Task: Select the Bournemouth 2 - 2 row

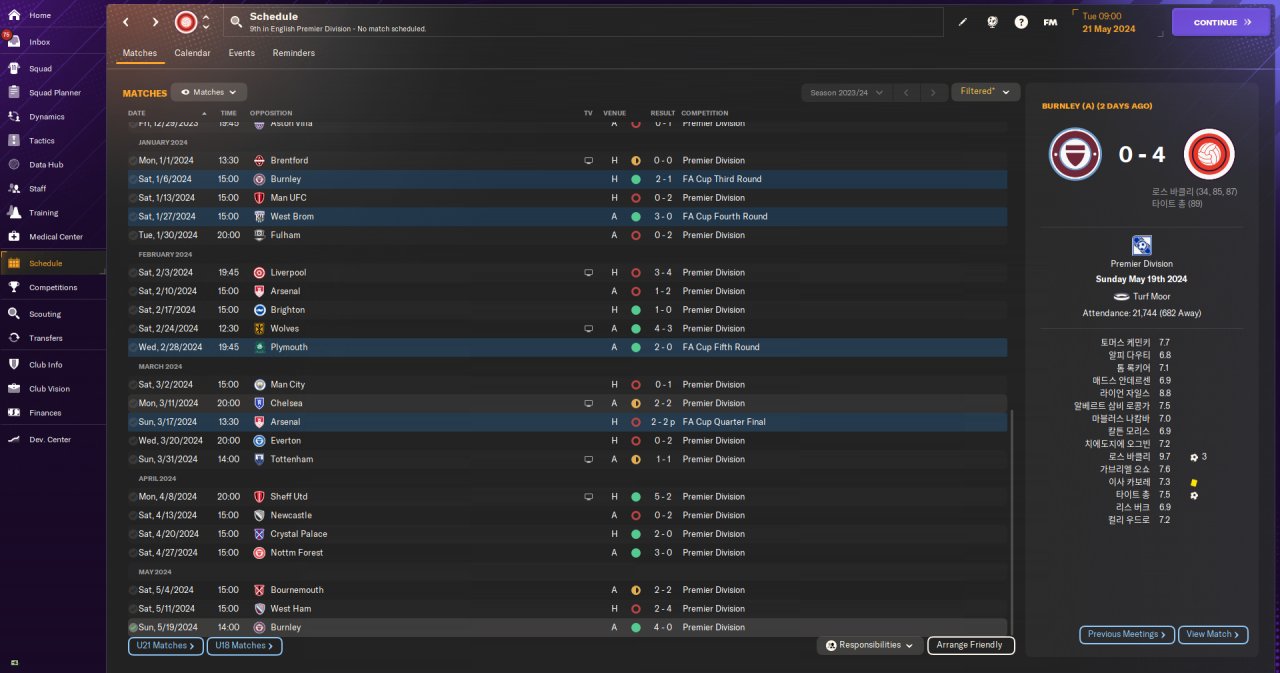Action: point(567,590)
